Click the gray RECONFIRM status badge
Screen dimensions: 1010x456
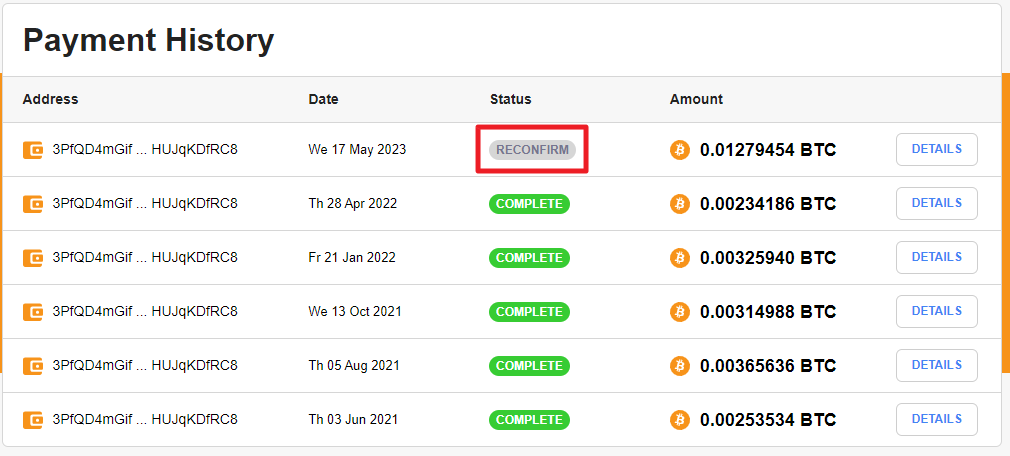(532, 150)
